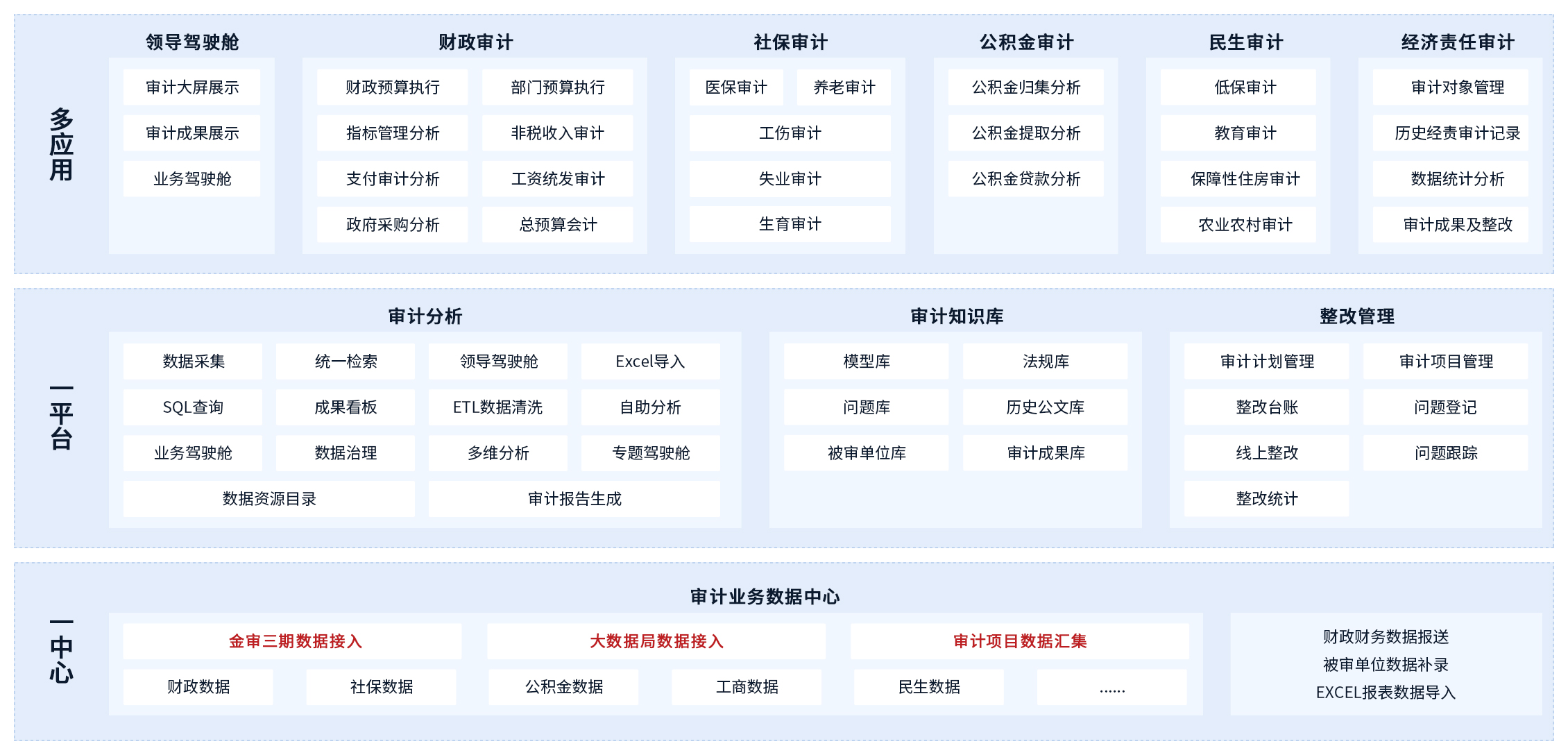The image size is (1568, 755).
Task: Select 领导驾驶舱 box in 审计分析
Action: 498,362
